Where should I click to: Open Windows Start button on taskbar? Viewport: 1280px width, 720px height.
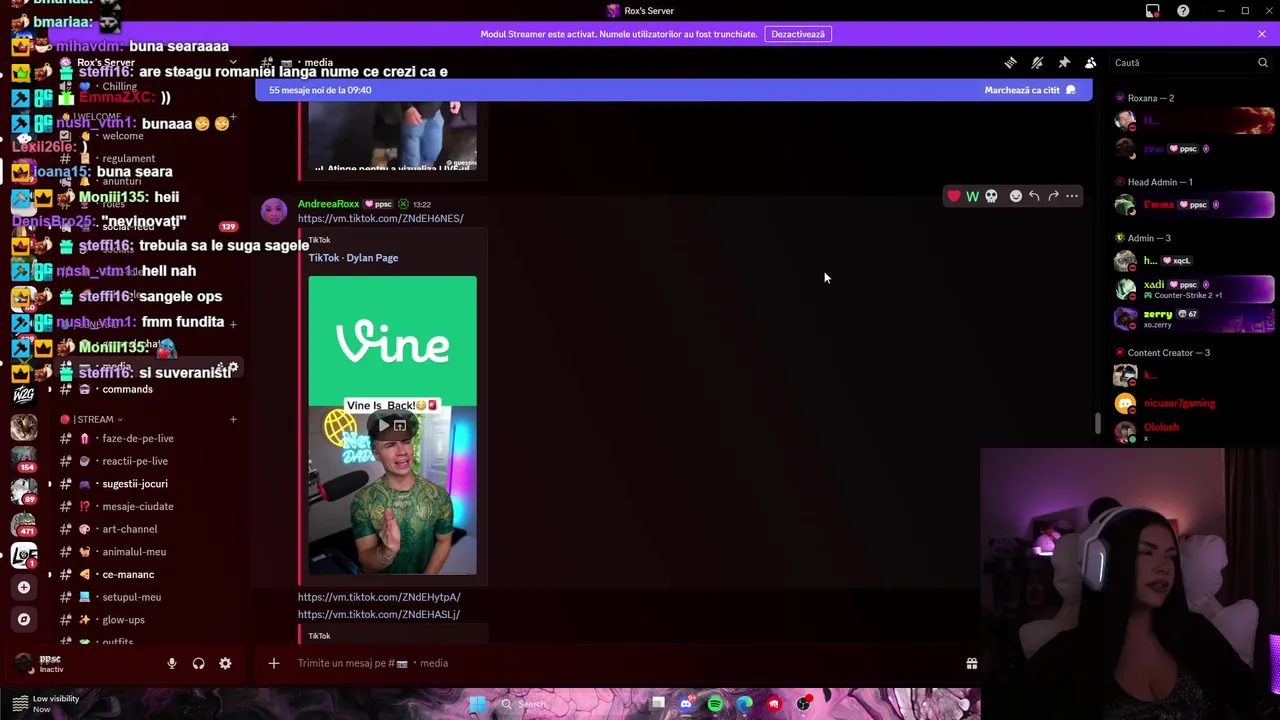(x=477, y=704)
